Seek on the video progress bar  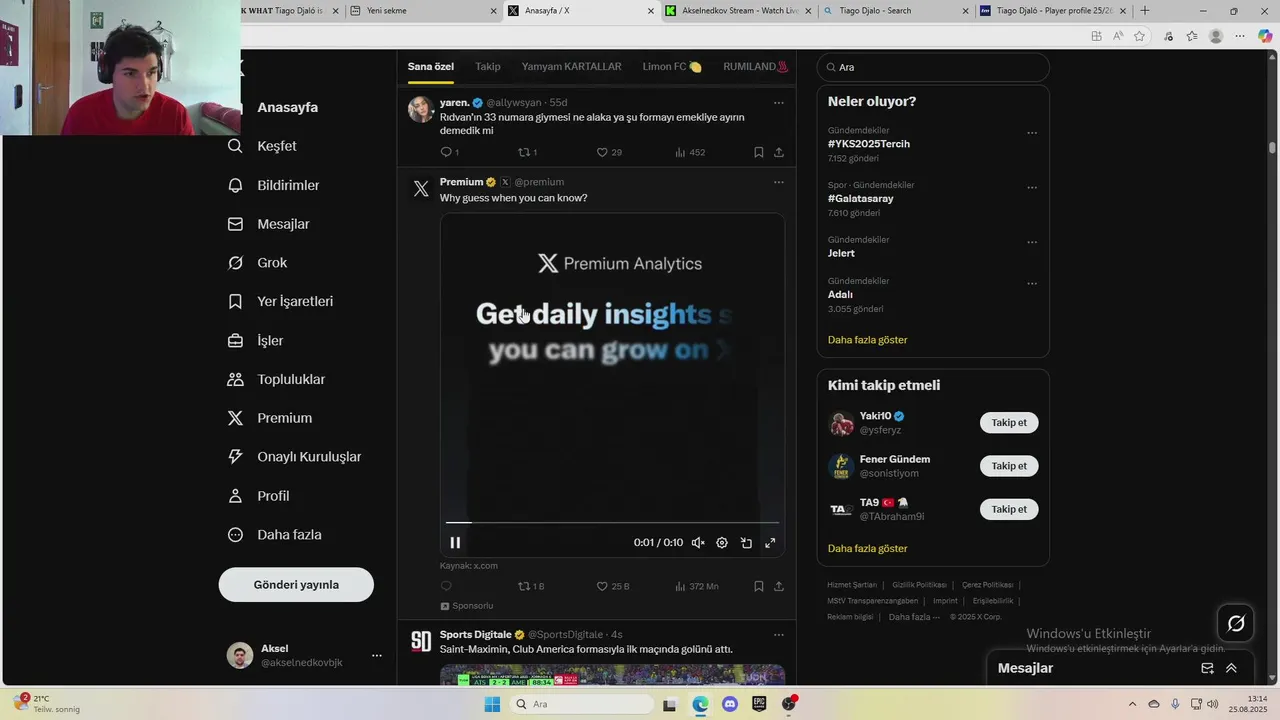click(x=612, y=522)
